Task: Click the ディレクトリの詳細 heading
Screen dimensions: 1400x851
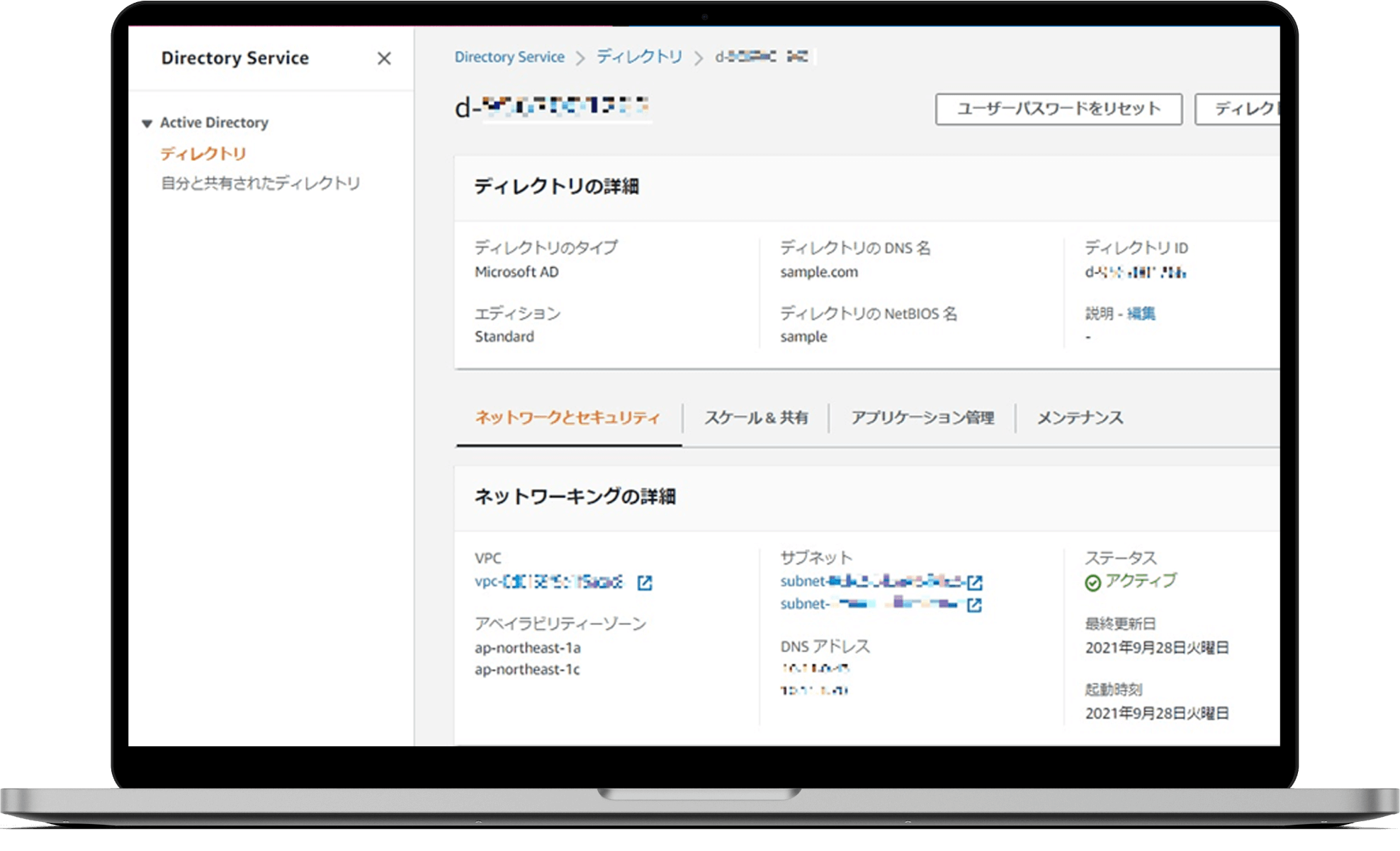Action: coord(556,186)
